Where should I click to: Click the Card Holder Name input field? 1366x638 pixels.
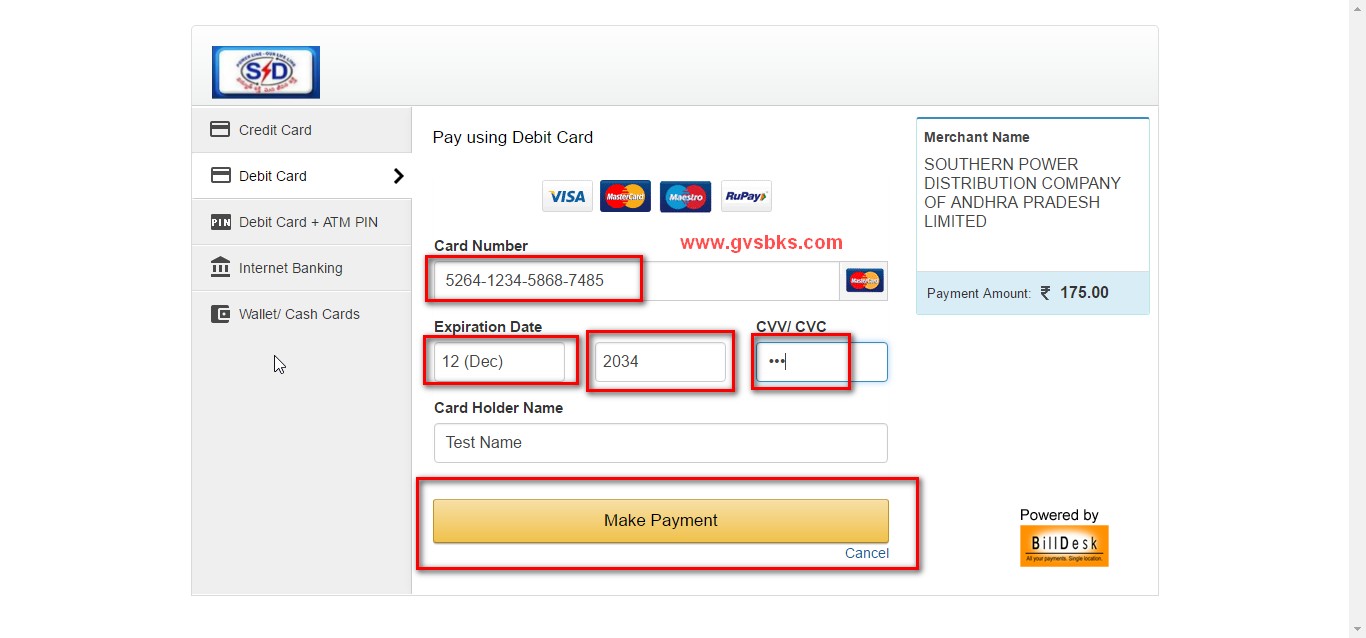(x=660, y=442)
